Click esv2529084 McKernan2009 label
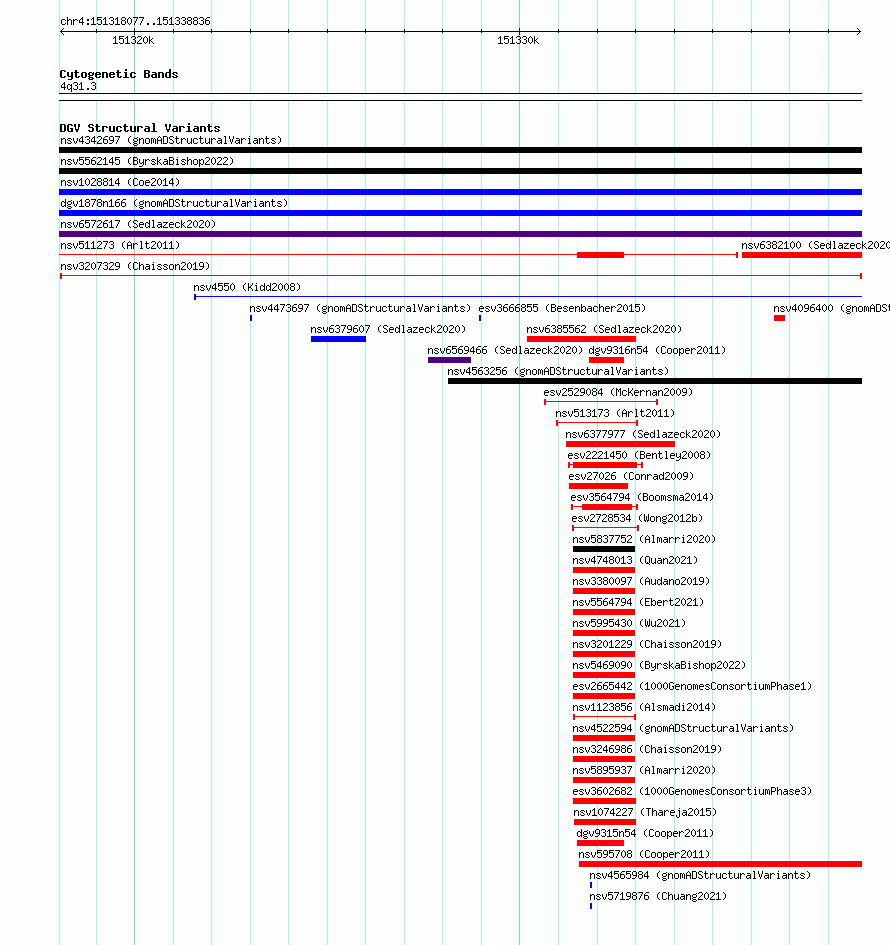890x945 pixels. pos(618,392)
